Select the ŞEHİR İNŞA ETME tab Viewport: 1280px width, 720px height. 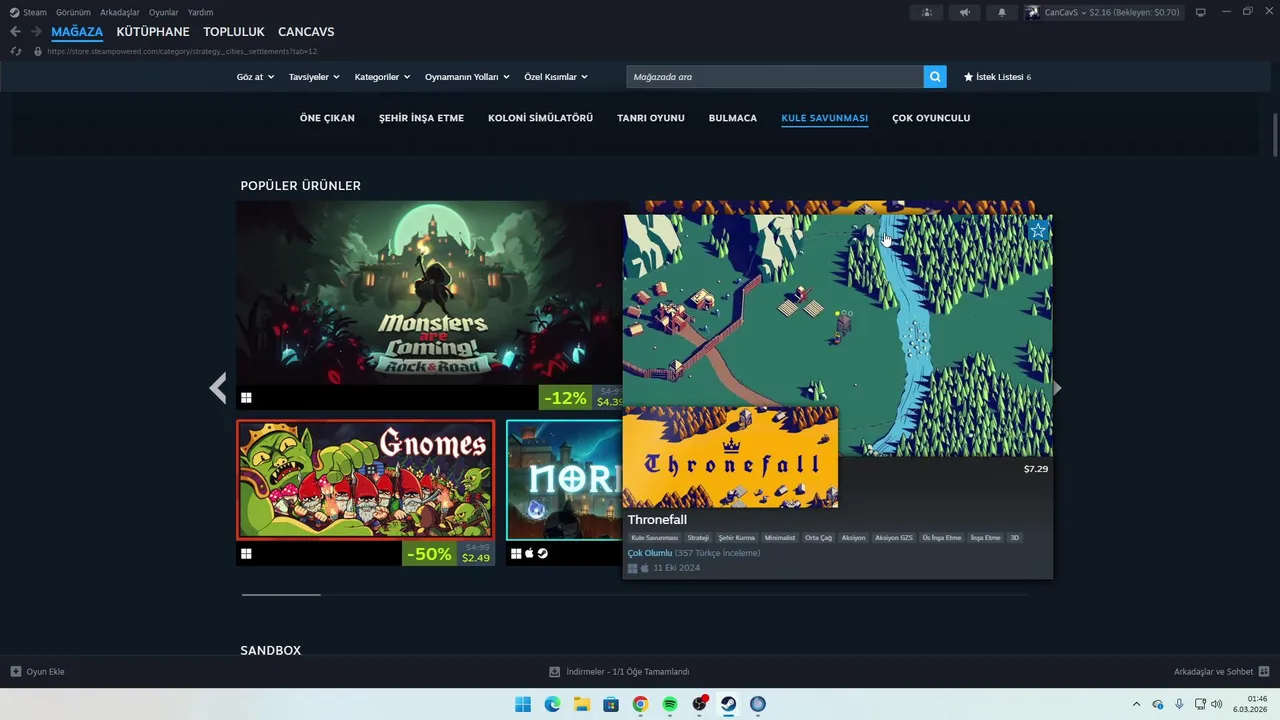(x=421, y=118)
